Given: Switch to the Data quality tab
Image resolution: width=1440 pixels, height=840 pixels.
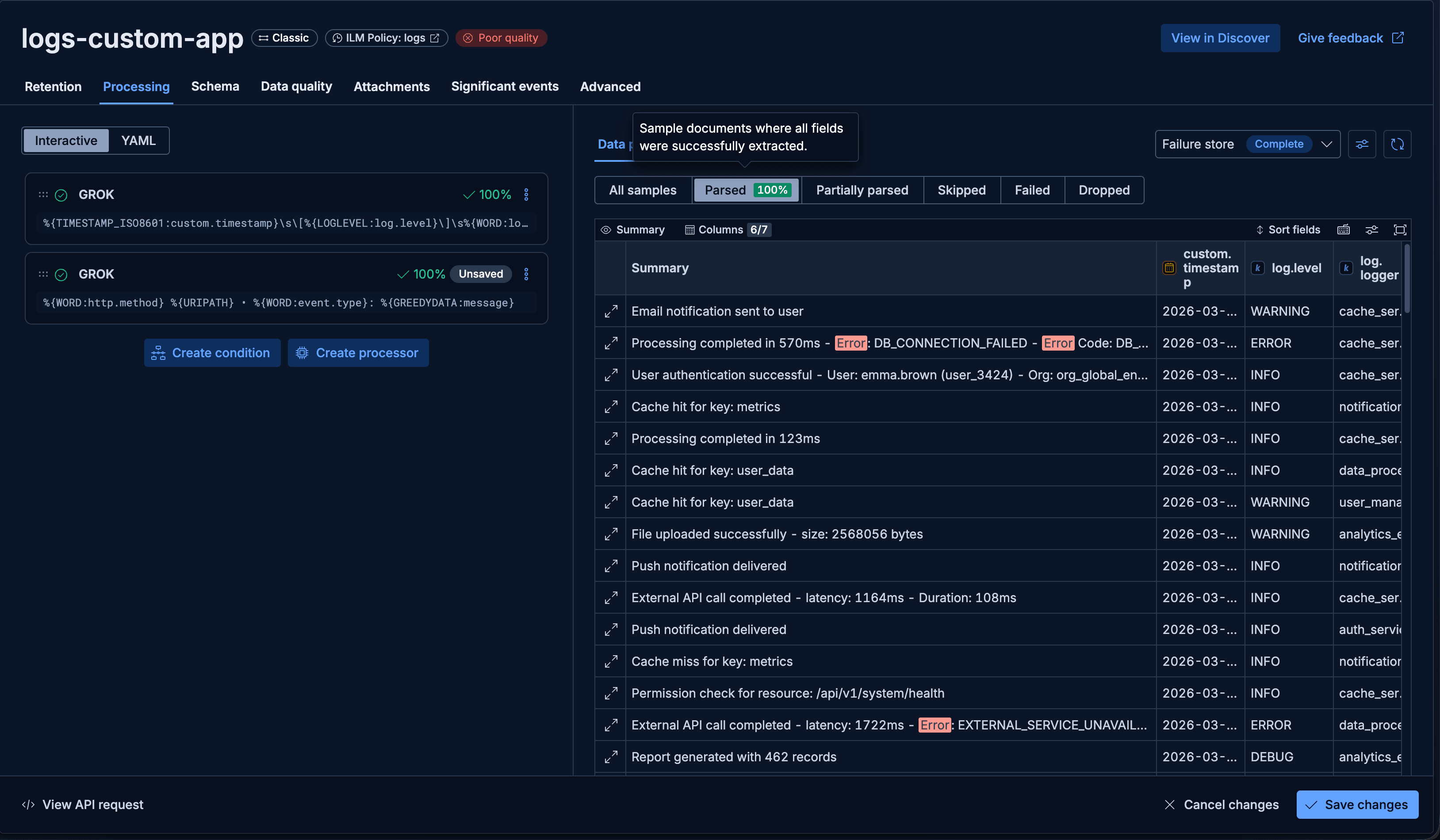Looking at the screenshot, I should click(x=296, y=86).
